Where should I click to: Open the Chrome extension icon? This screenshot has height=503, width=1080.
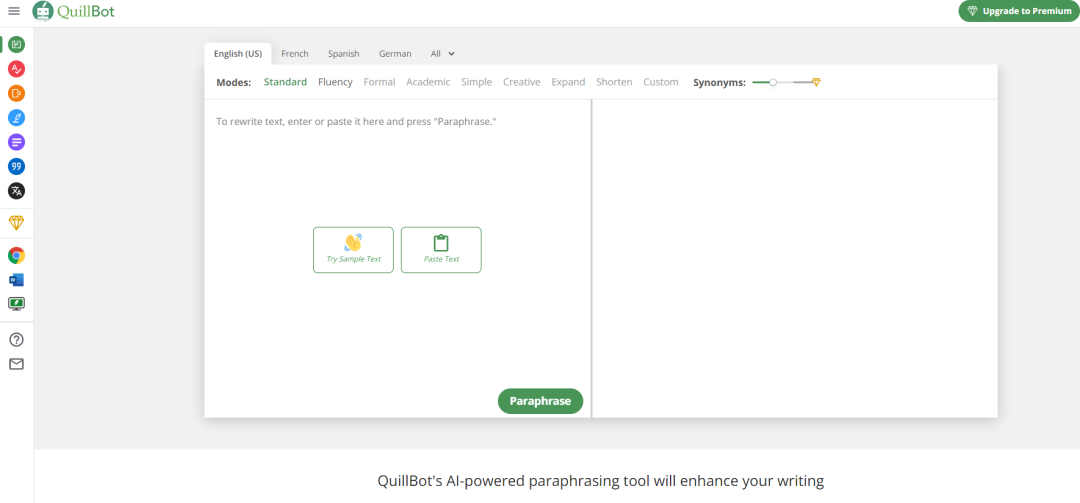[x=17, y=256]
